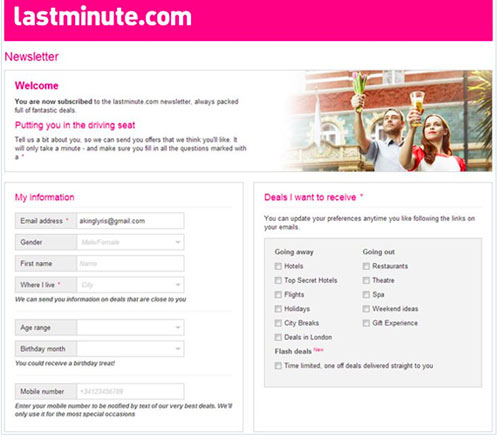The height and width of the screenshot is (441, 500).
Task: Tick the Flash deals time limited checkbox
Action: click(x=278, y=366)
